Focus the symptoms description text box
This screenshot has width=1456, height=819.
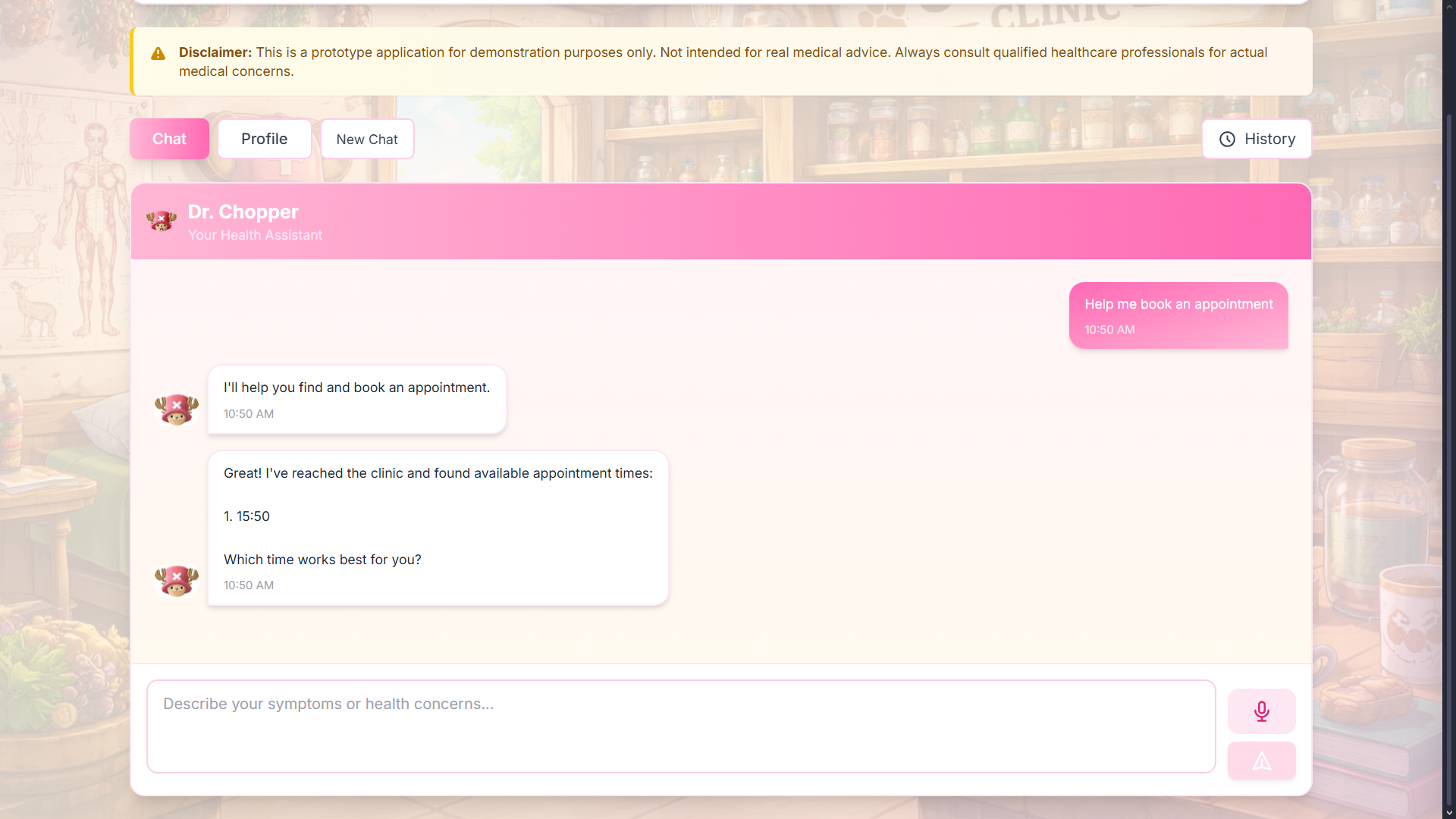(680, 726)
